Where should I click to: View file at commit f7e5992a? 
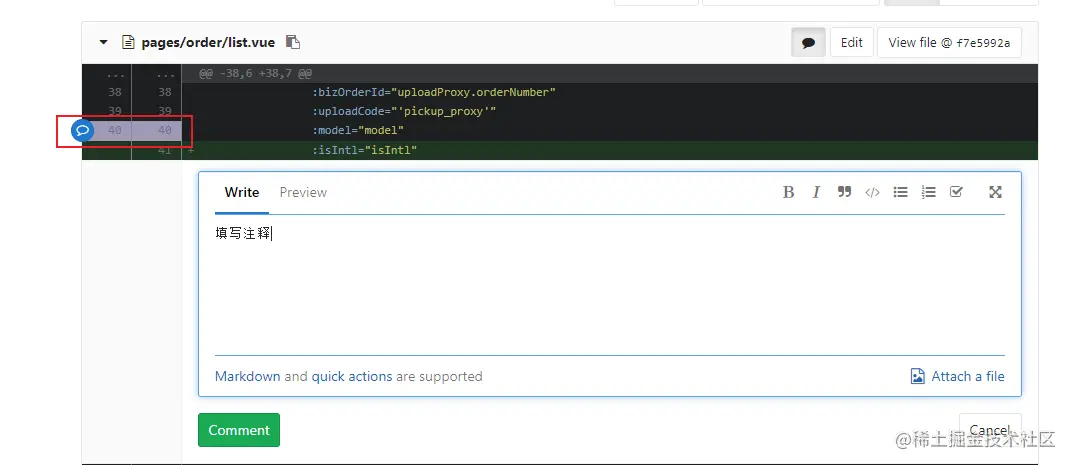click(x=948, y=43)
